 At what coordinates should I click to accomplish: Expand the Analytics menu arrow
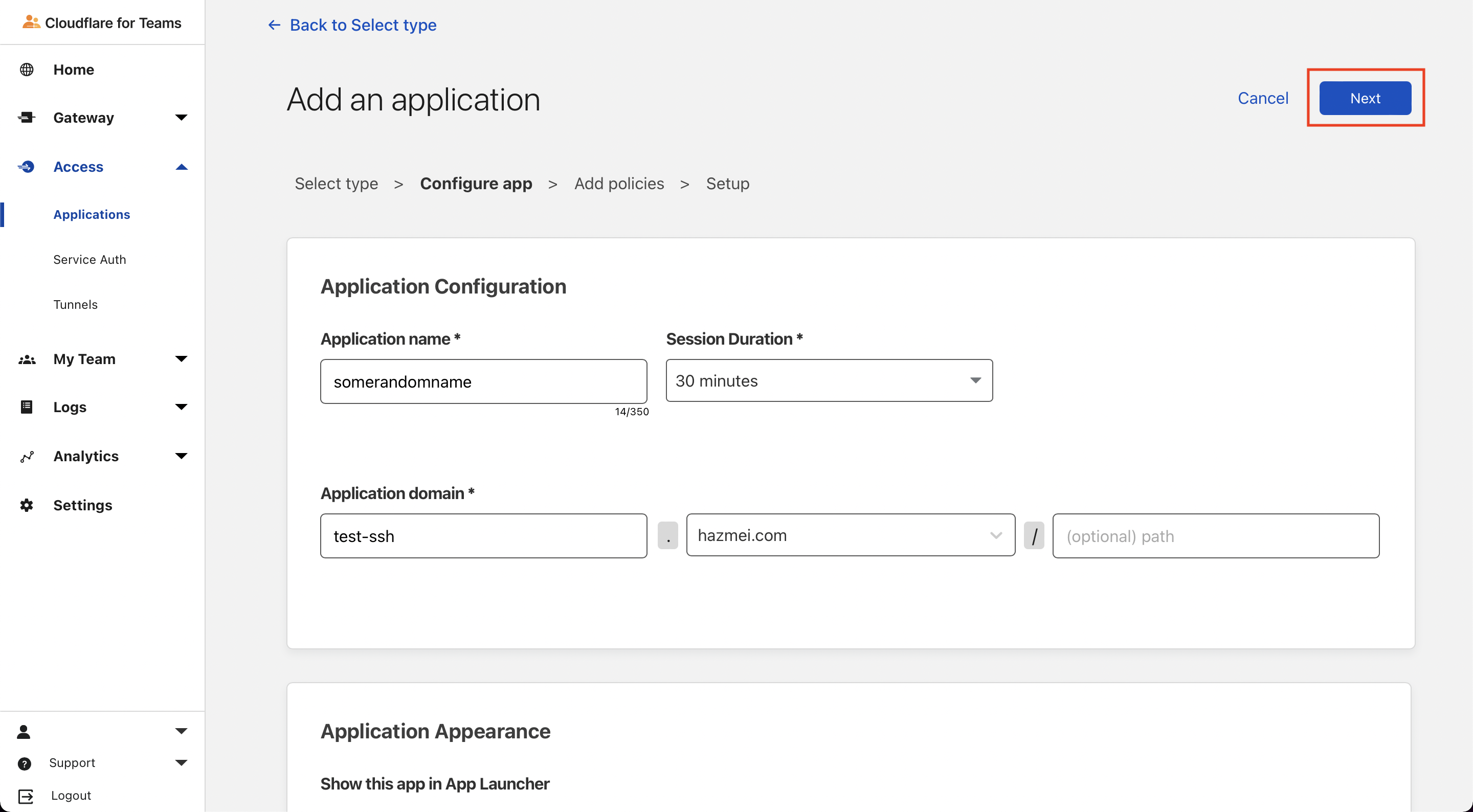181,456
